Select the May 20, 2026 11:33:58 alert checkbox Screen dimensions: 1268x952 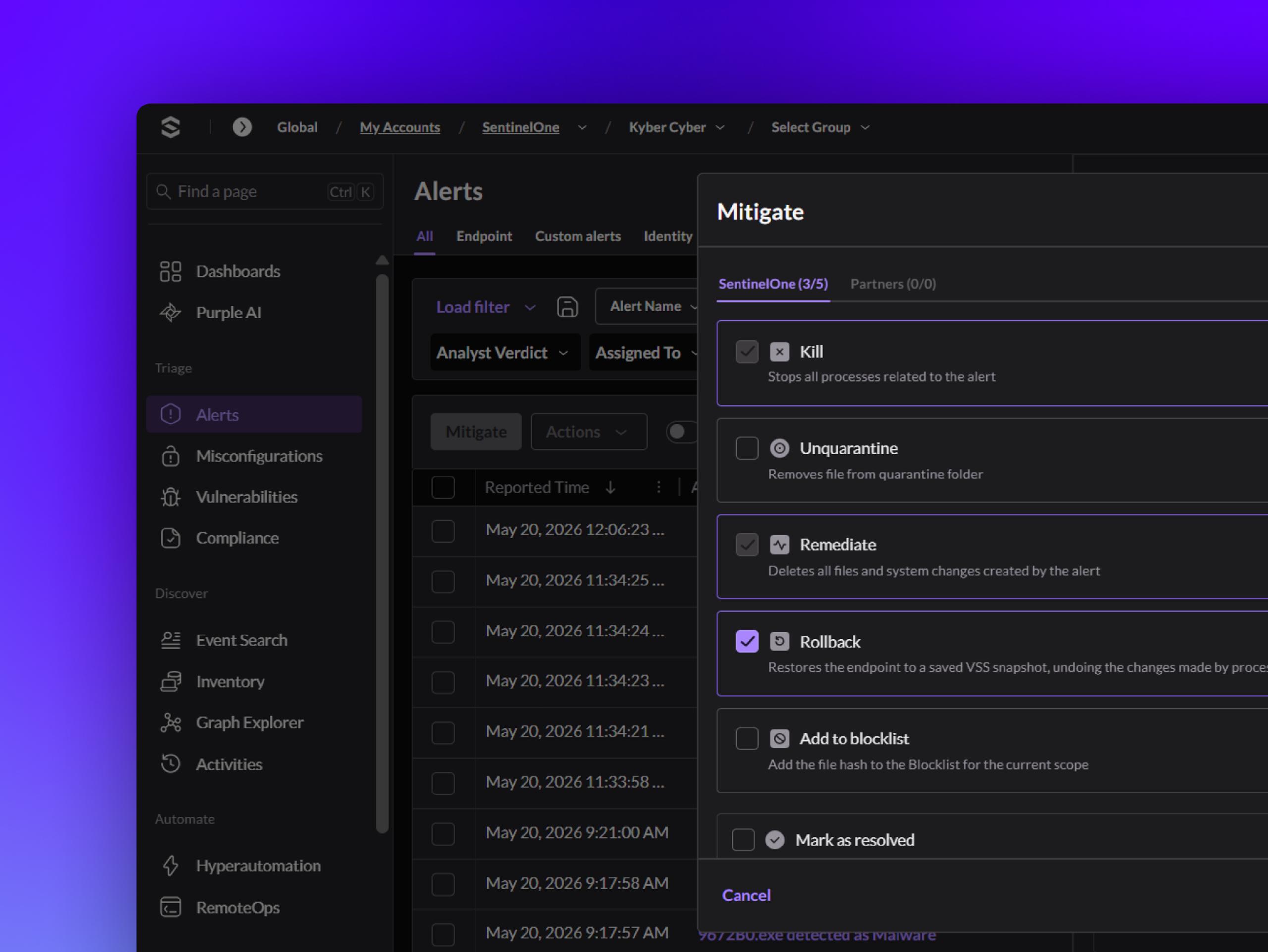coord(443,783)
